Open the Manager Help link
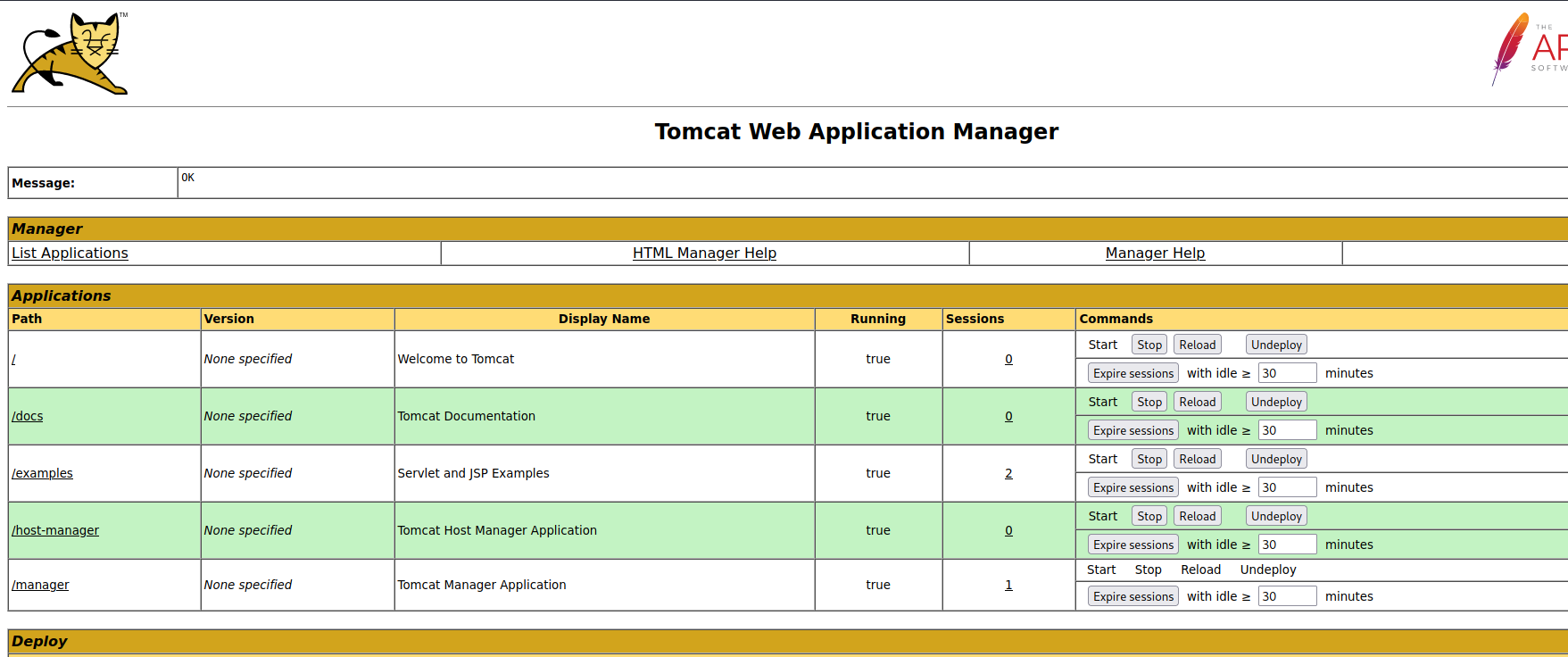 tap(1155, 254)
